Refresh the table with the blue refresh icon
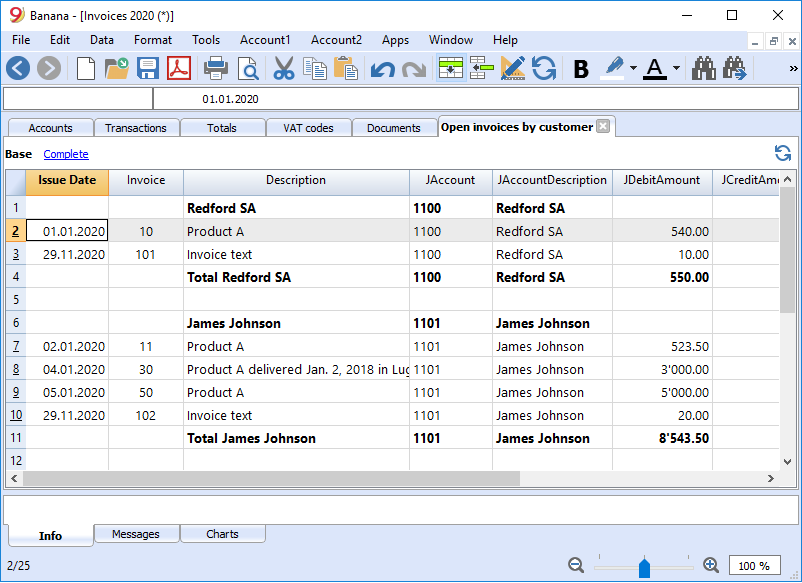Screen dimensions: 802x583 pyautogui.click(x=783, y=153)
